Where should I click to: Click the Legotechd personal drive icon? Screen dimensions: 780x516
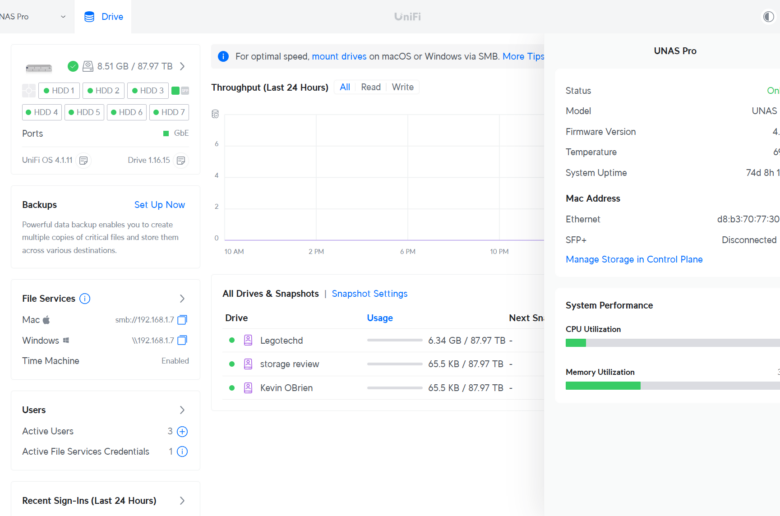[x=248, y=340]
